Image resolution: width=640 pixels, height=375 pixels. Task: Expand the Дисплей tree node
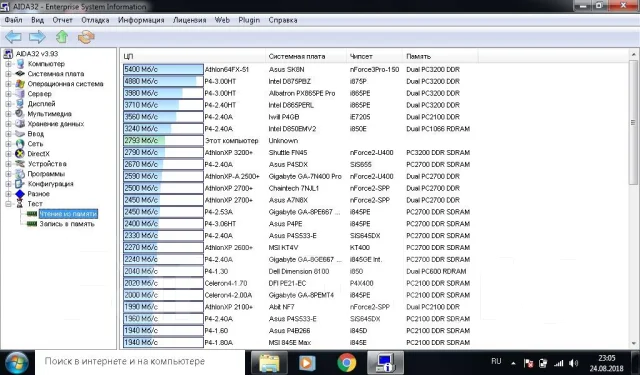8,104
